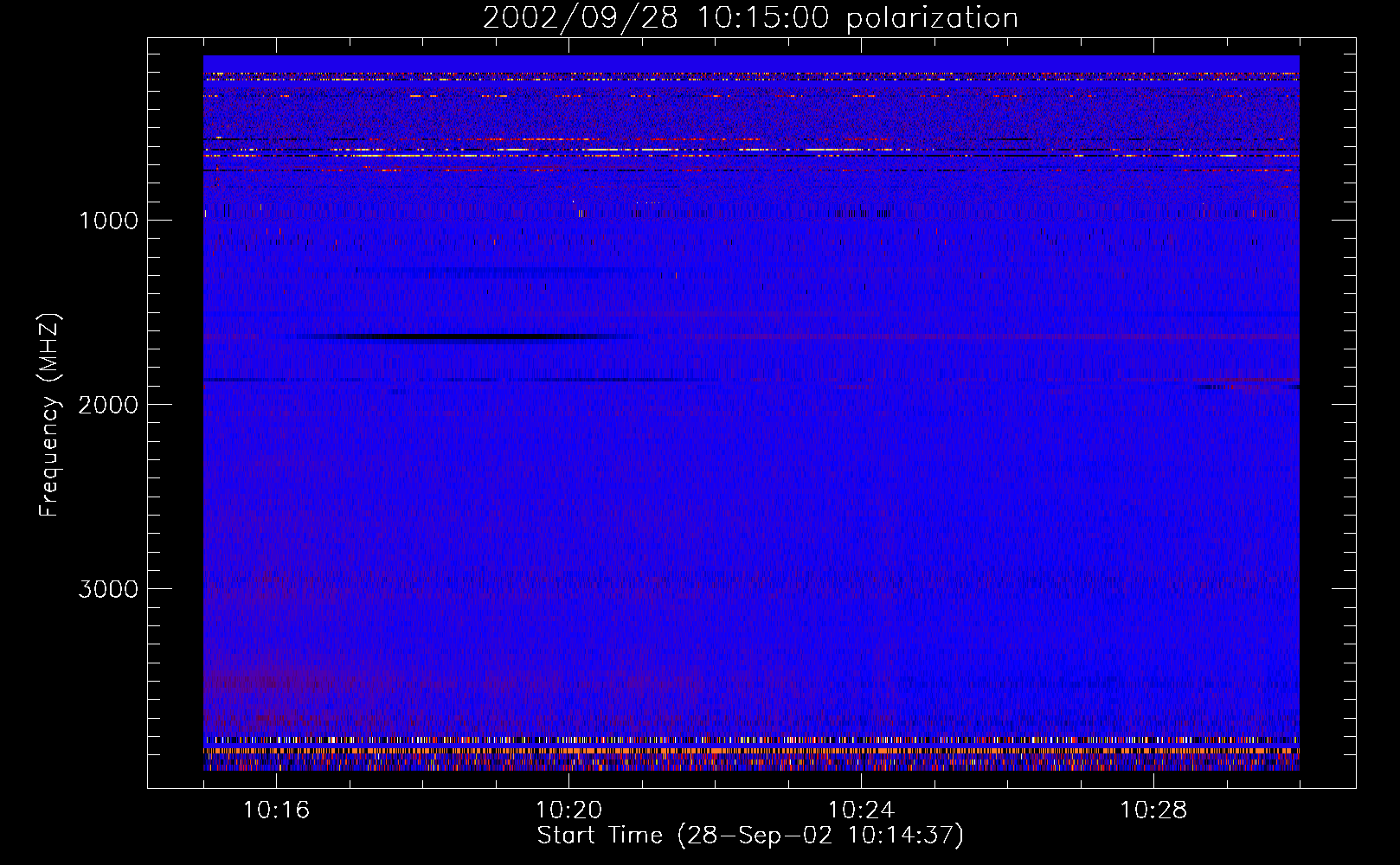
Task: Click the 10:16 time tick label
Action: 276,811
